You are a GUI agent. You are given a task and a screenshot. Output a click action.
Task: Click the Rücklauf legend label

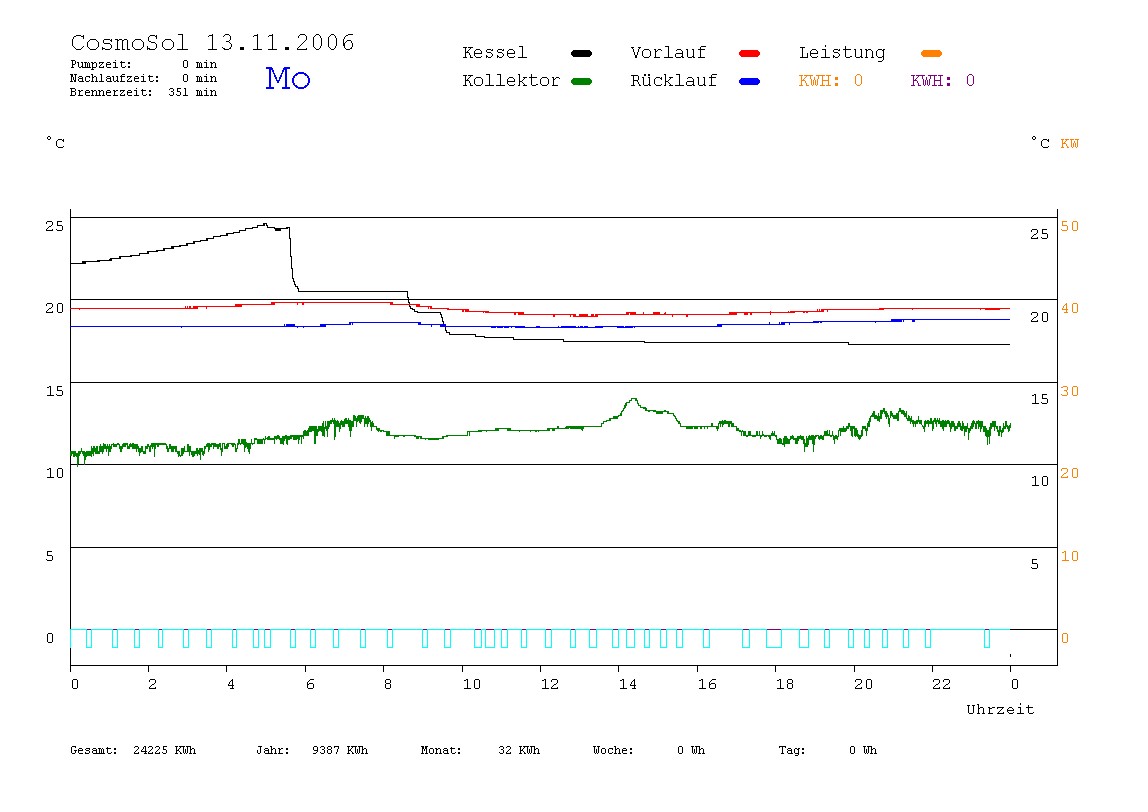[x=674, y=81]
